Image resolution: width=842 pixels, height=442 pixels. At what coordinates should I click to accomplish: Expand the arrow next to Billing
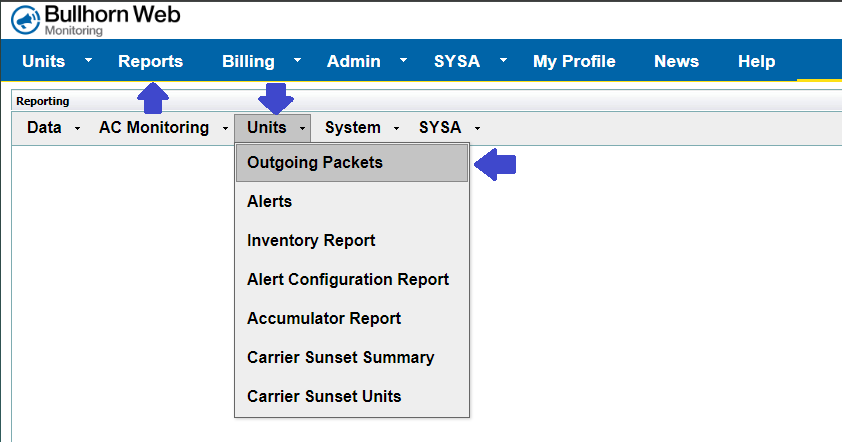click(x=297, y=60)
